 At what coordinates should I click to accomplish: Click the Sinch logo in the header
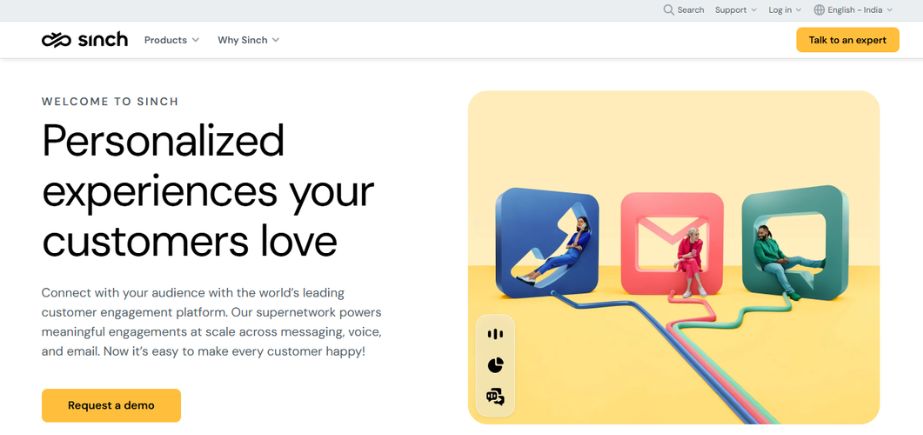click(x=84, y=40)
